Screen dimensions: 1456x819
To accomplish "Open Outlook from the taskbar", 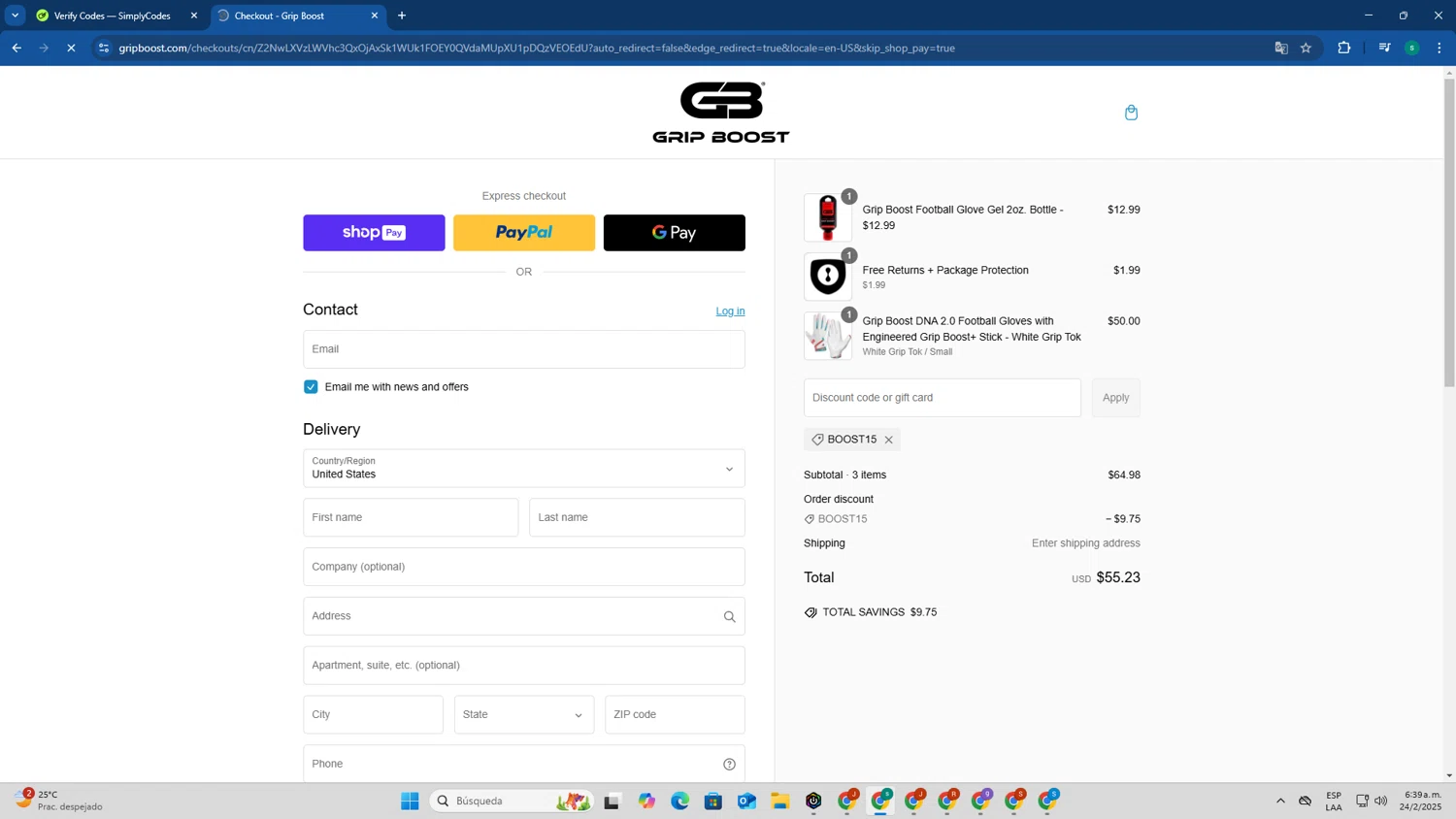I will click(746, 801).
